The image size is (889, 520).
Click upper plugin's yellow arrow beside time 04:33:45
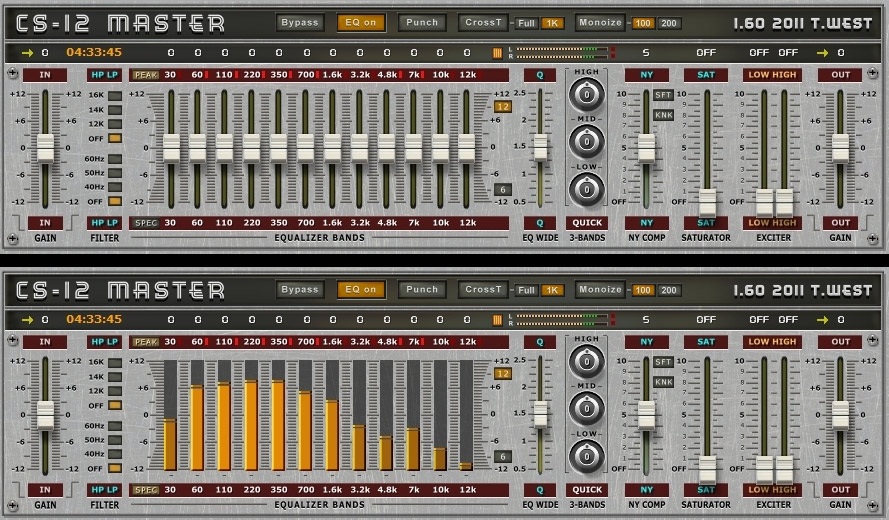pos(27,53)
